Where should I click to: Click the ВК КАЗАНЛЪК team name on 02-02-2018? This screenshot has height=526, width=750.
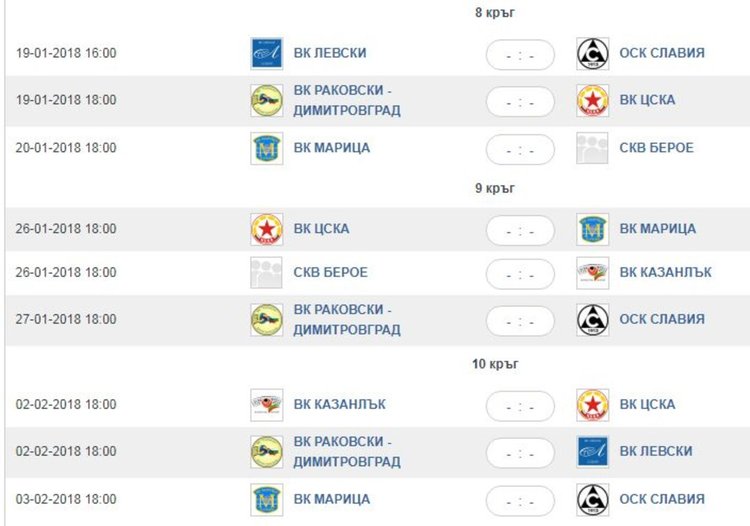[340, 405]
